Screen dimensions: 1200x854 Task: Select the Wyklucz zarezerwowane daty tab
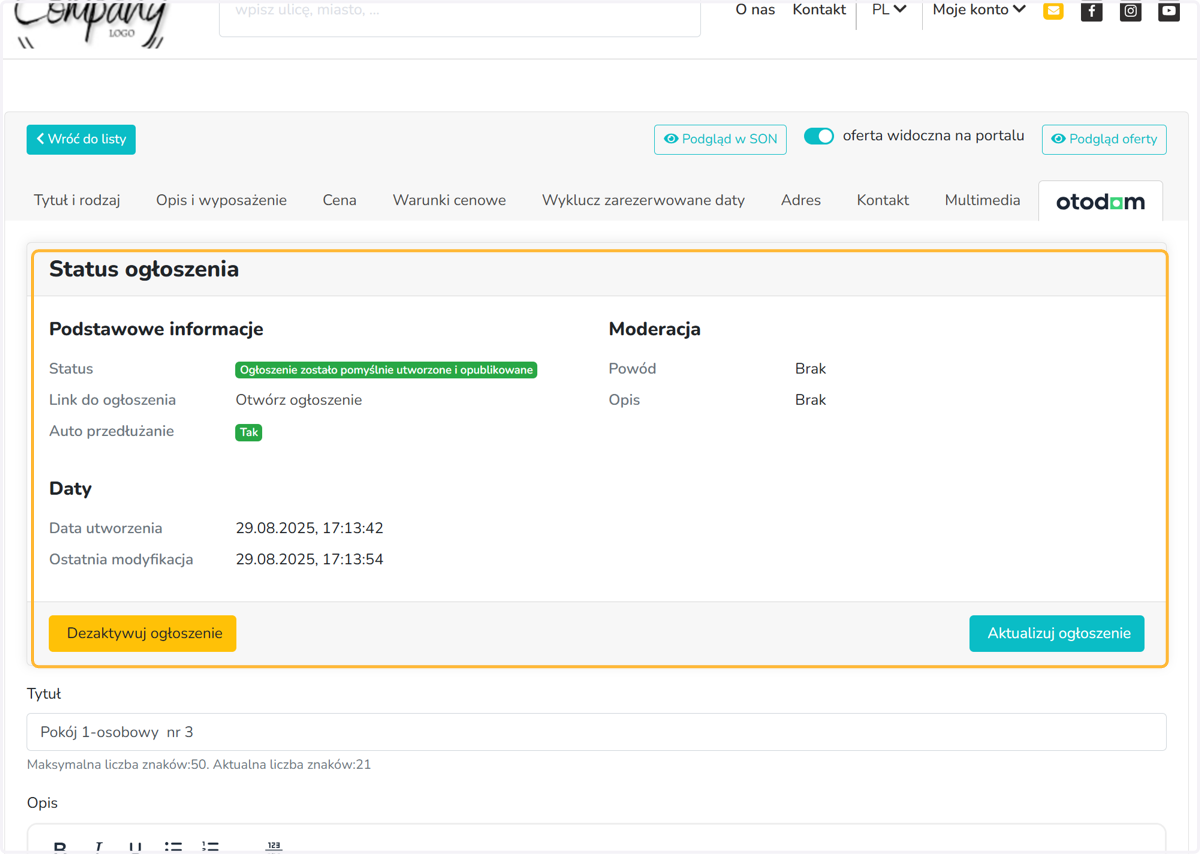[643, 200]
